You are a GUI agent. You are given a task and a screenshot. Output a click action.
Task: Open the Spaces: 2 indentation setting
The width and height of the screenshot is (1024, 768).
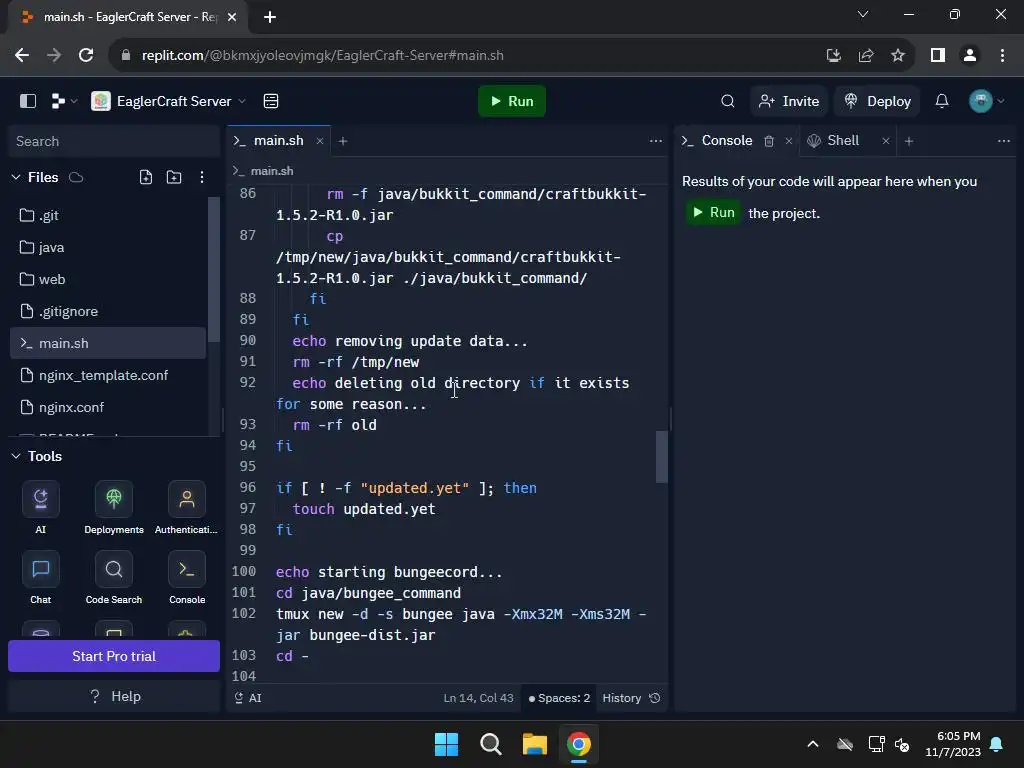[559, 698]
